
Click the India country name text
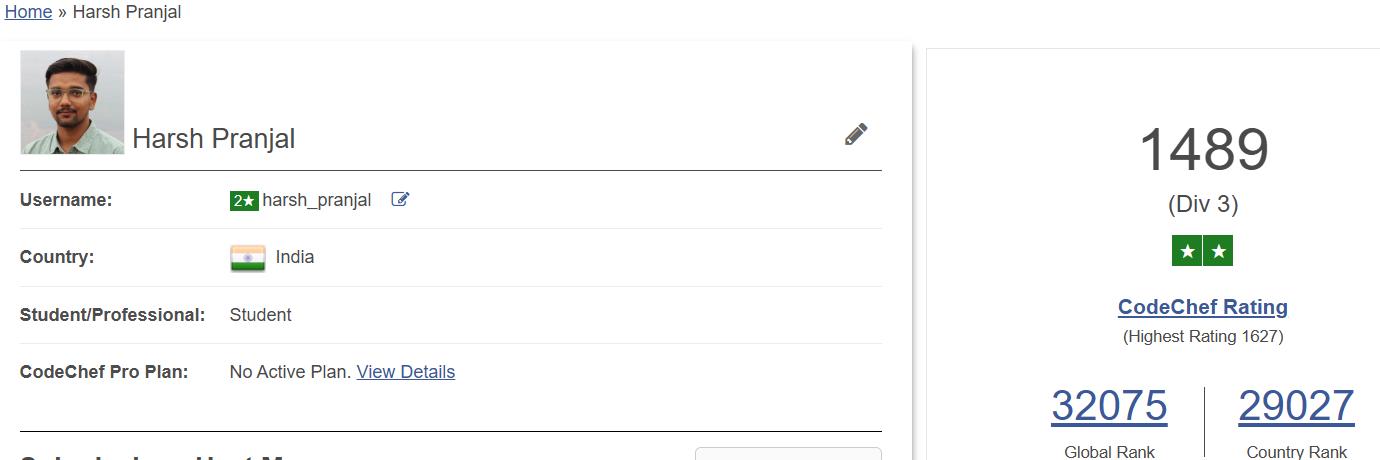294,257
